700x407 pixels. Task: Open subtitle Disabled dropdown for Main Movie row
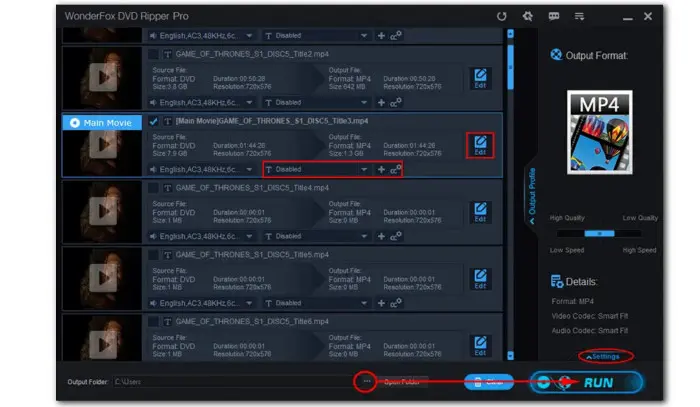click(x=317, y=170)
